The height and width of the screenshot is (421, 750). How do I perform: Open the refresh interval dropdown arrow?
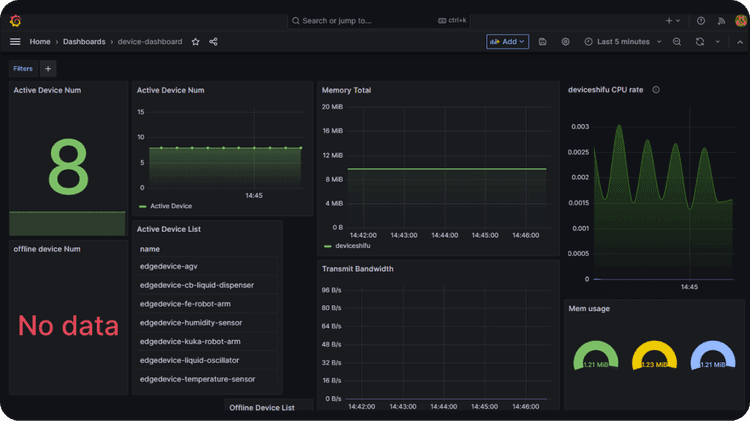pyautogui.click(x=717, y=42)
